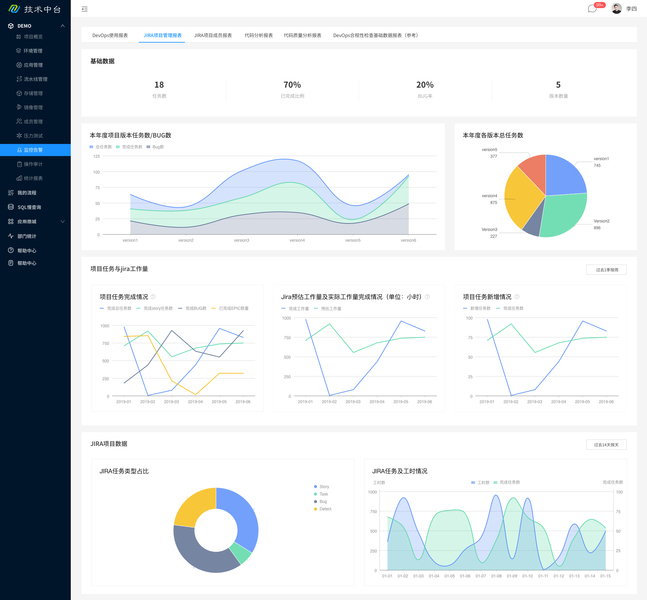
Task: Click the DEMO cube icon in sidebar
Action: (x=11, y=26)
